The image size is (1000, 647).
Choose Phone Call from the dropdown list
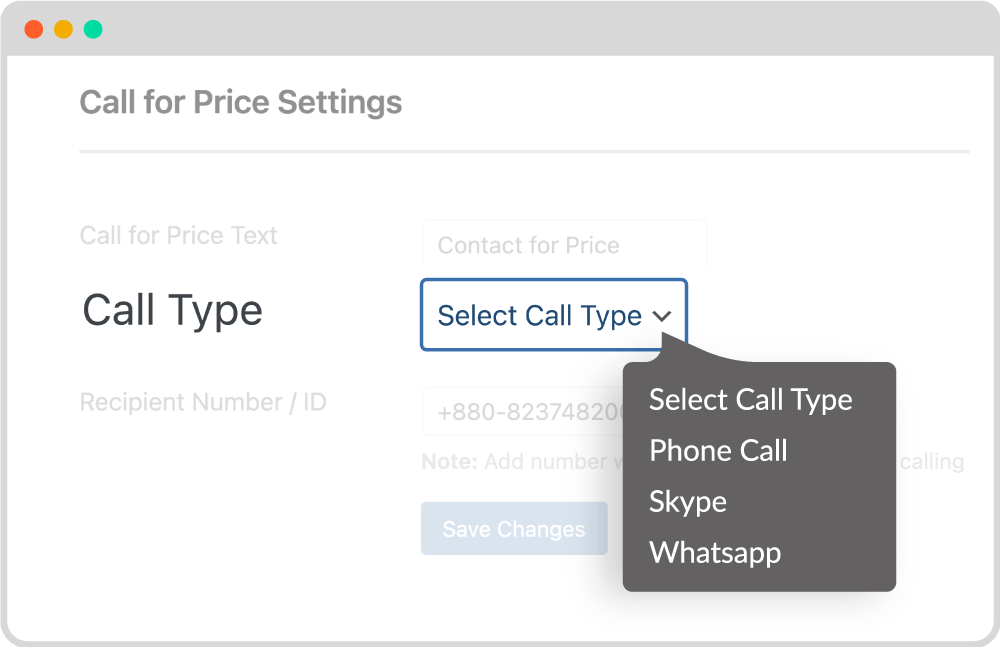click(x=718, y=450)
